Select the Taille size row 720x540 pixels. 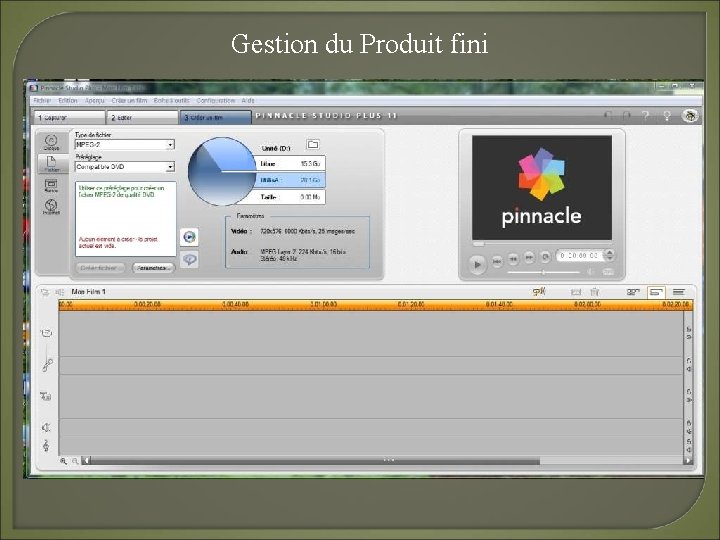coord(291,197)
